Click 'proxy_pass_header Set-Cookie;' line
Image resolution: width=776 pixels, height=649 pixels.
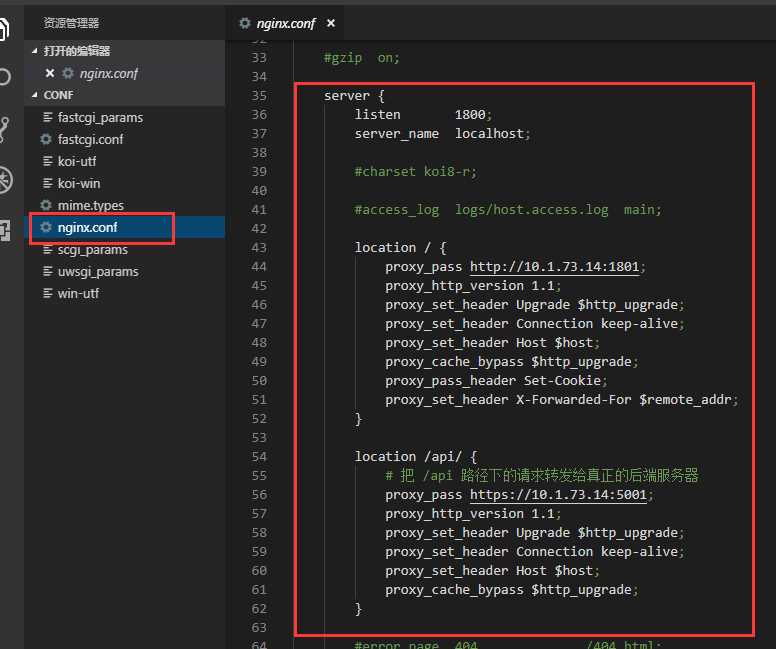click(x=496, y=381)
